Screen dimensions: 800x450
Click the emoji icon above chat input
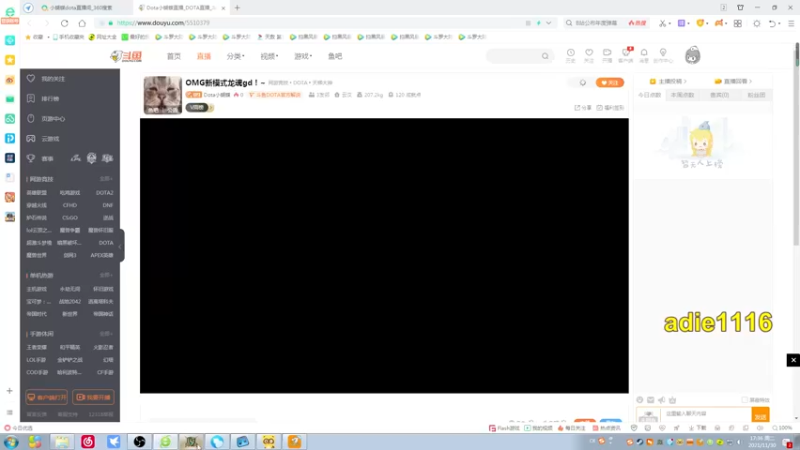click(640, 400)
